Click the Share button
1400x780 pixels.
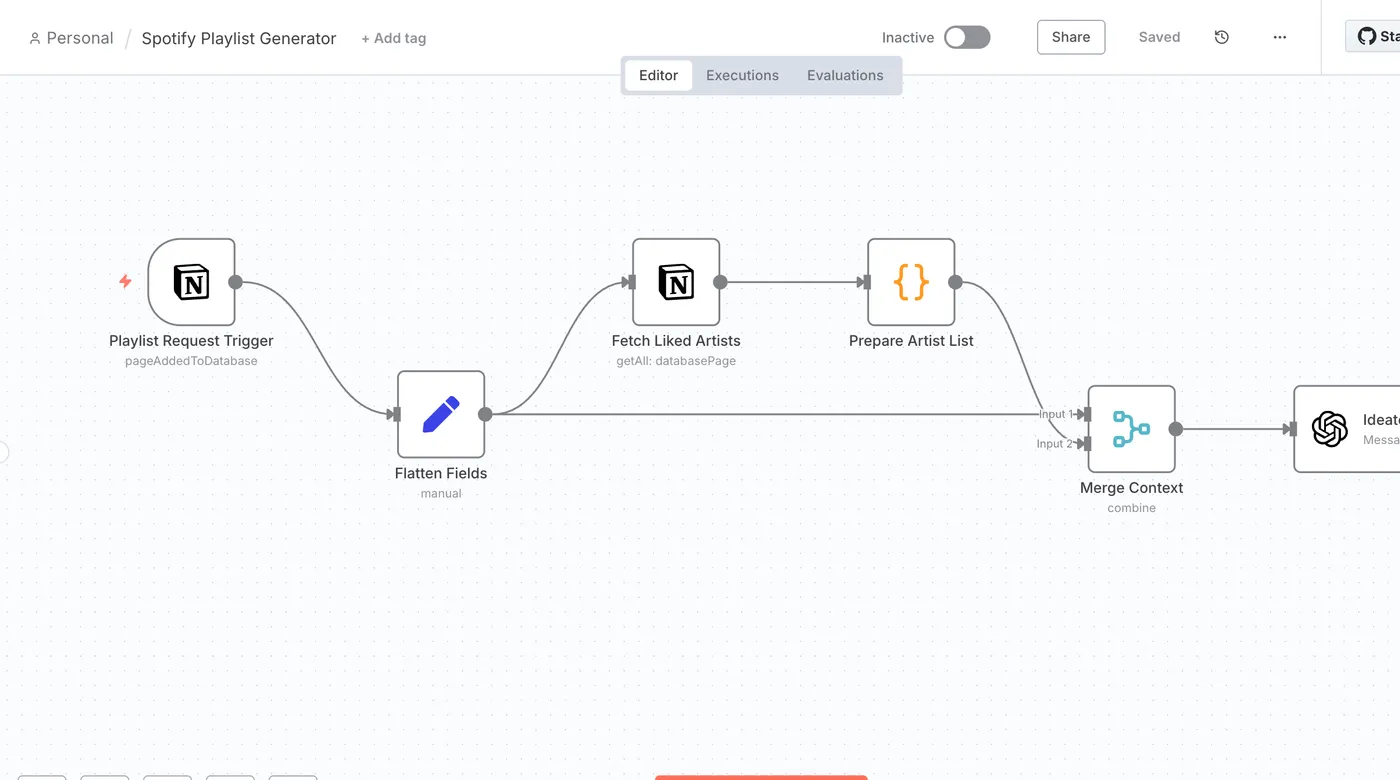coord(1071,37)
